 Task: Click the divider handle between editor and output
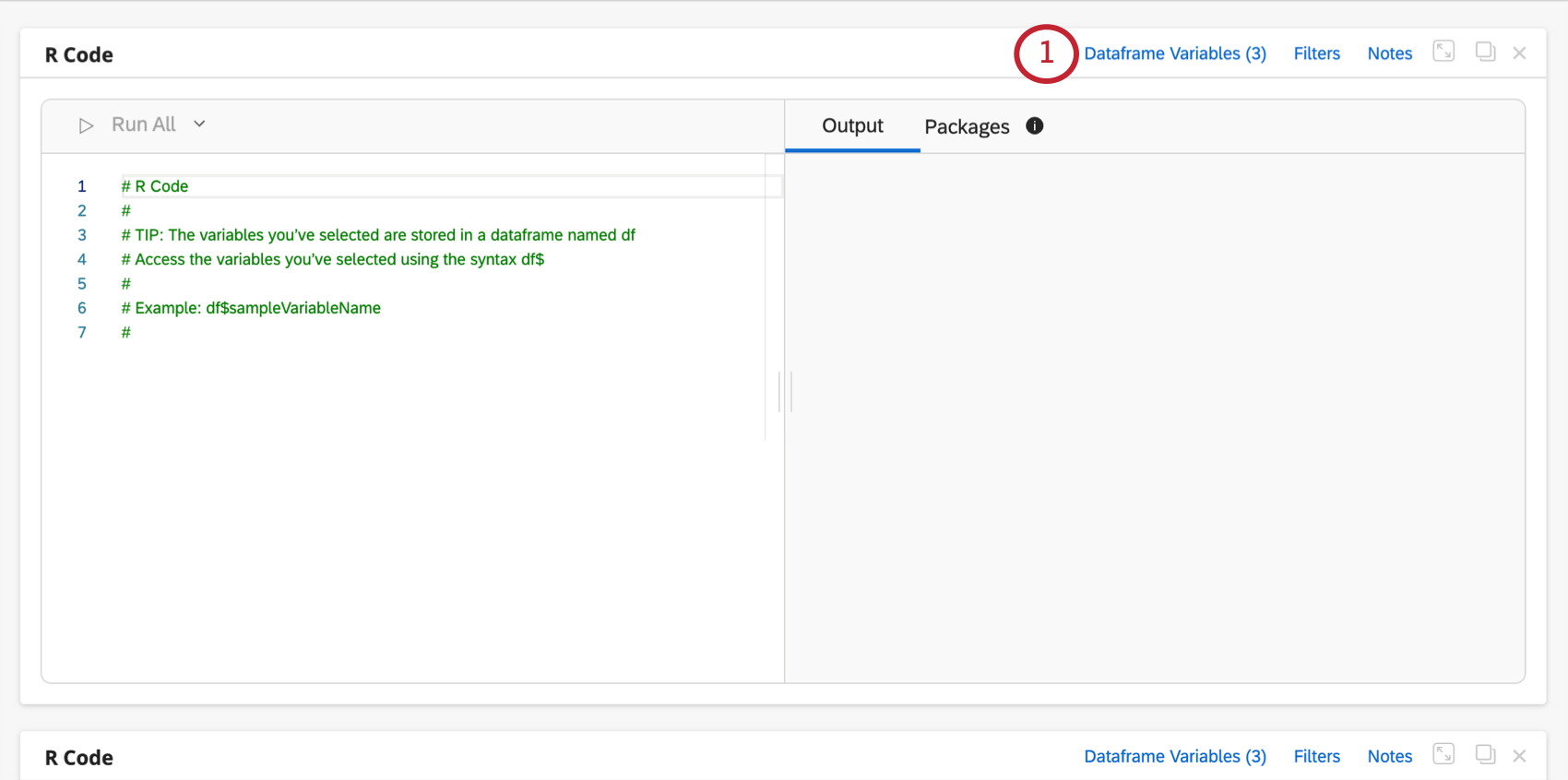click(785, 392)
